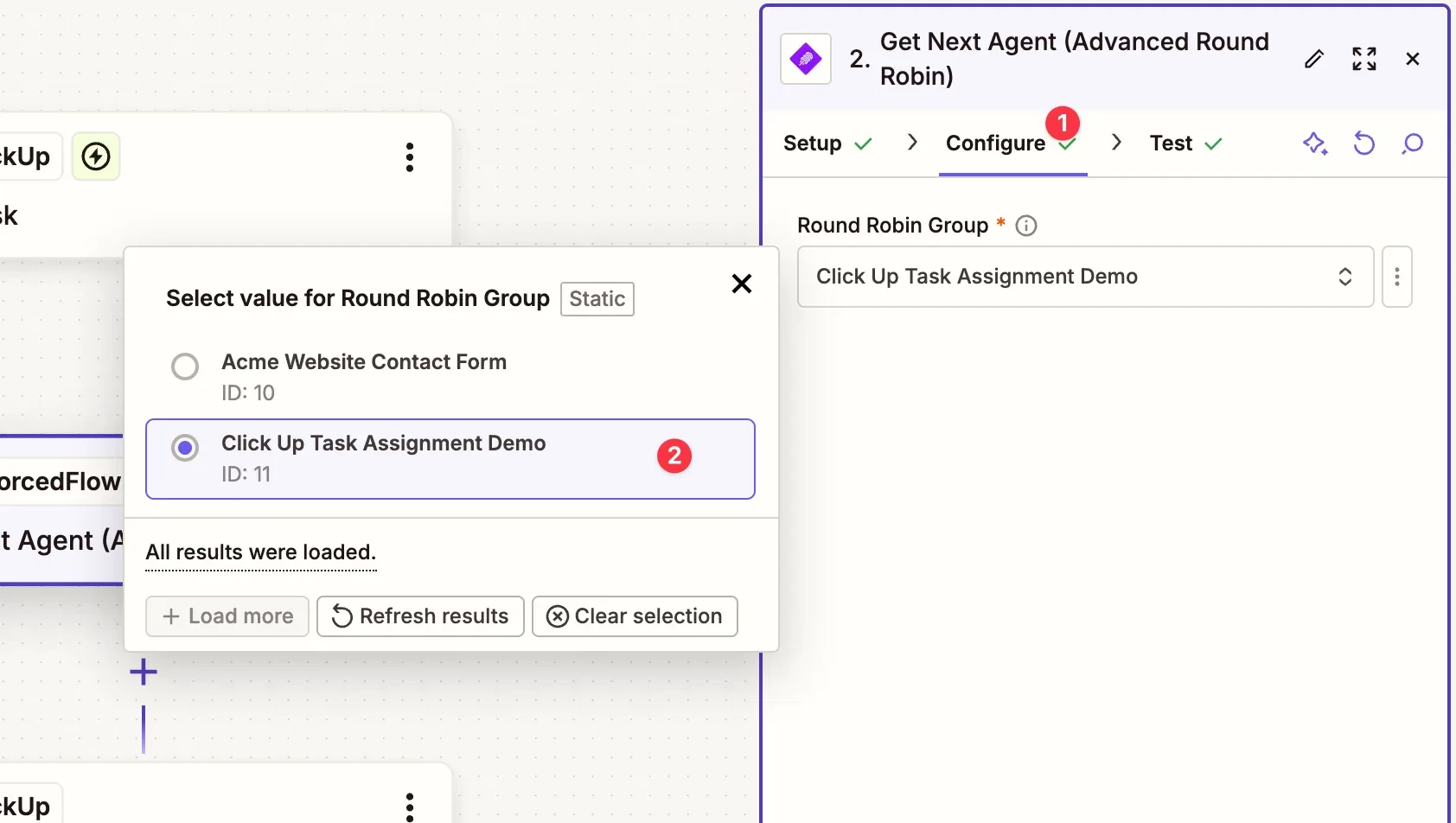Expand the step panel to full screen
1456x823 pixels.
pyautogui.click(x=1364, y=59)
